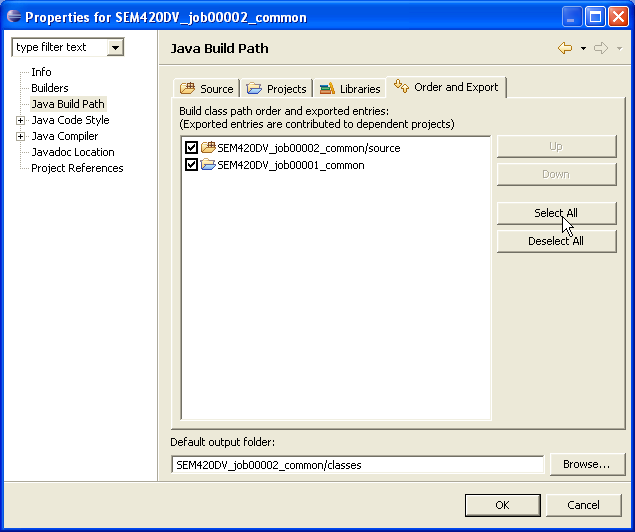This screenshot has height=532, width=635.
Task: Confirm the dialog with OK
Action: click(502, 505)
